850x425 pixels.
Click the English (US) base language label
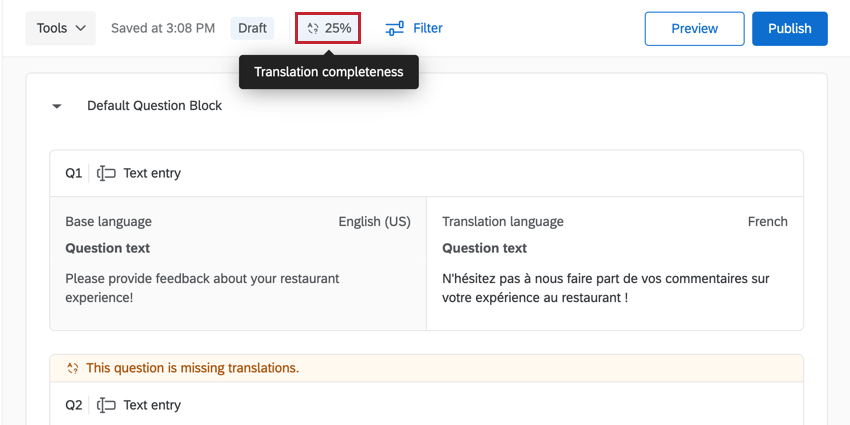pos(374,222)
